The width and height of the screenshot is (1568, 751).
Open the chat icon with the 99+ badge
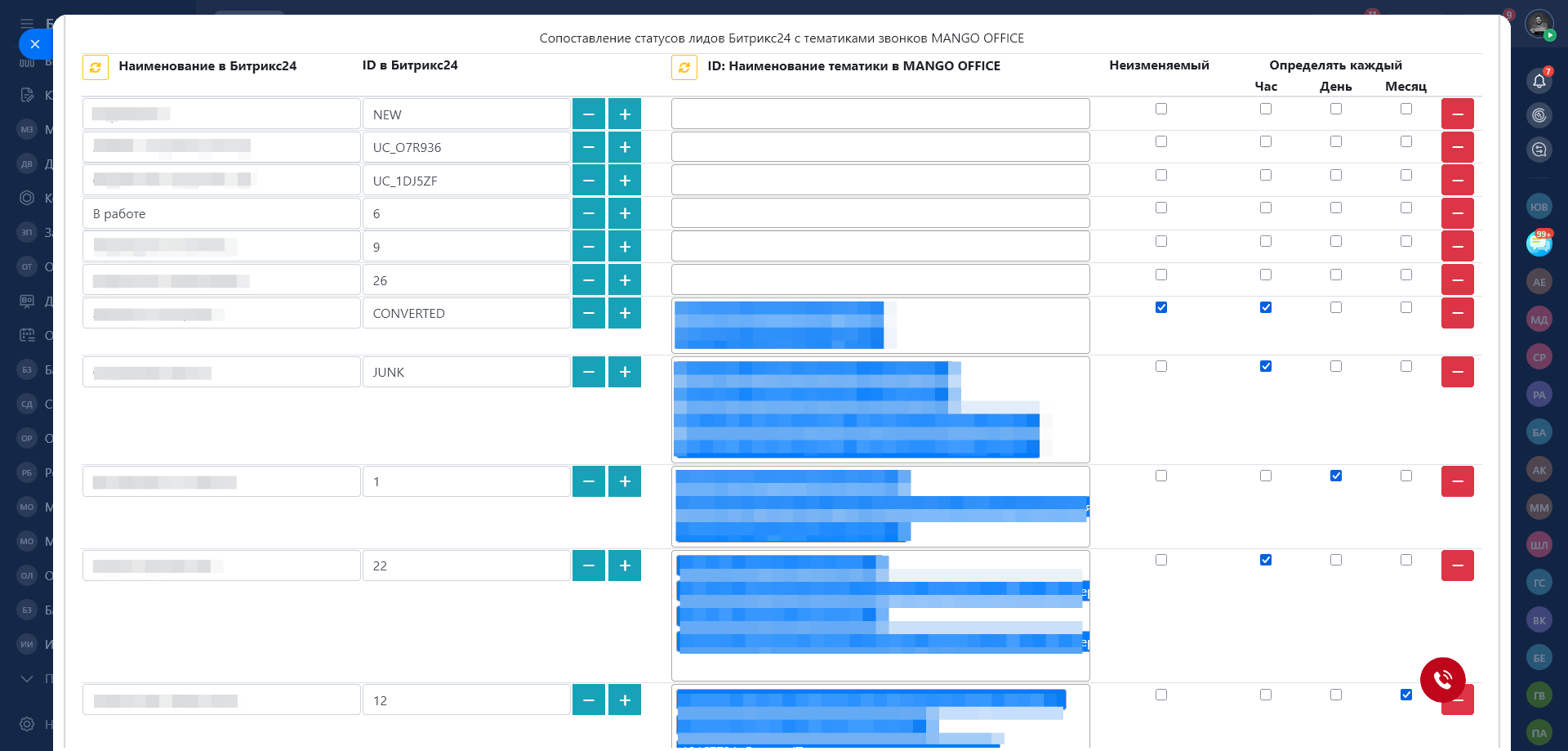coord(1539,244)
